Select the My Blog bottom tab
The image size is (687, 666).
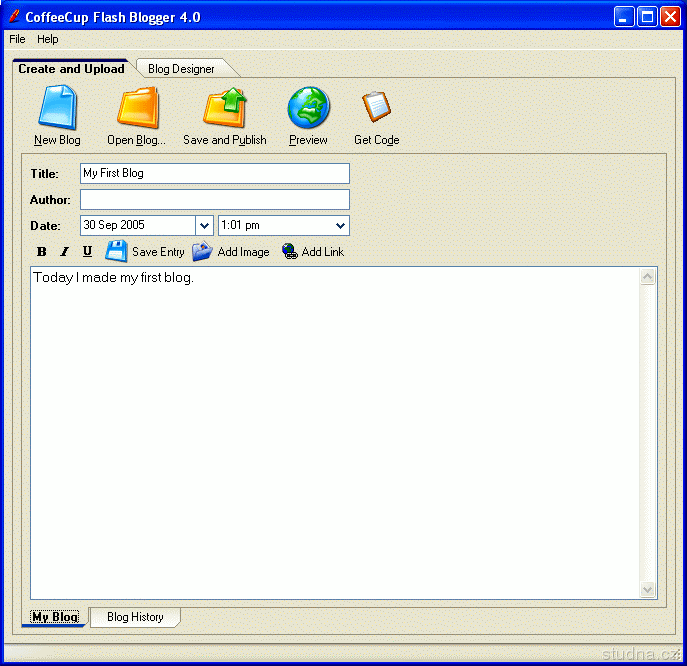[55, 617]
